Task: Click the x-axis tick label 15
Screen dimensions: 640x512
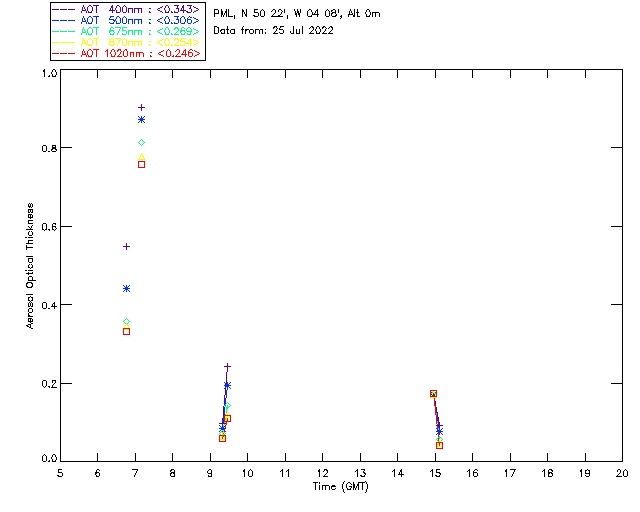Action: click(x=435, y=473)
